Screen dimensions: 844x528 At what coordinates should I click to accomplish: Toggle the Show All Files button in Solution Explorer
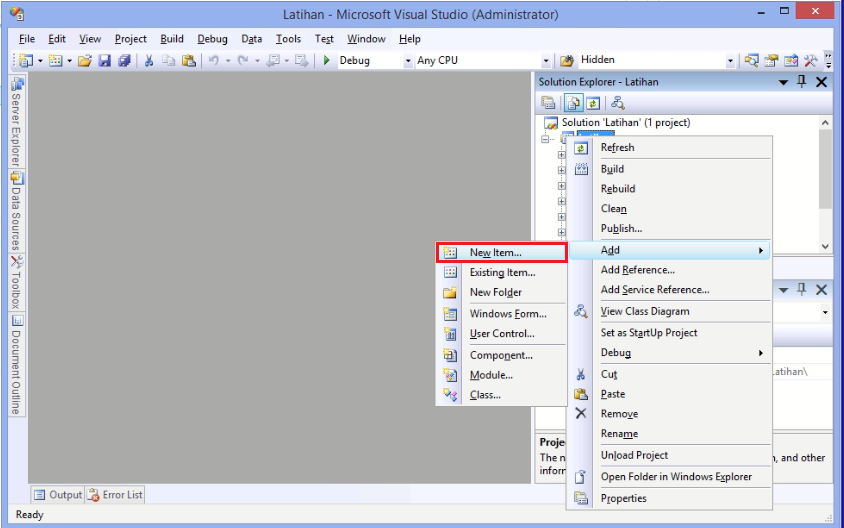click(x=574, y=102)
